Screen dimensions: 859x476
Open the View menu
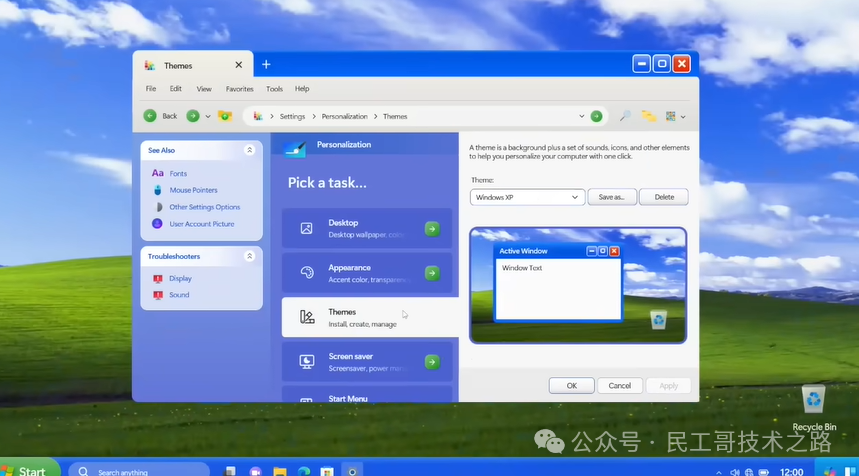[x=204, y=89]
